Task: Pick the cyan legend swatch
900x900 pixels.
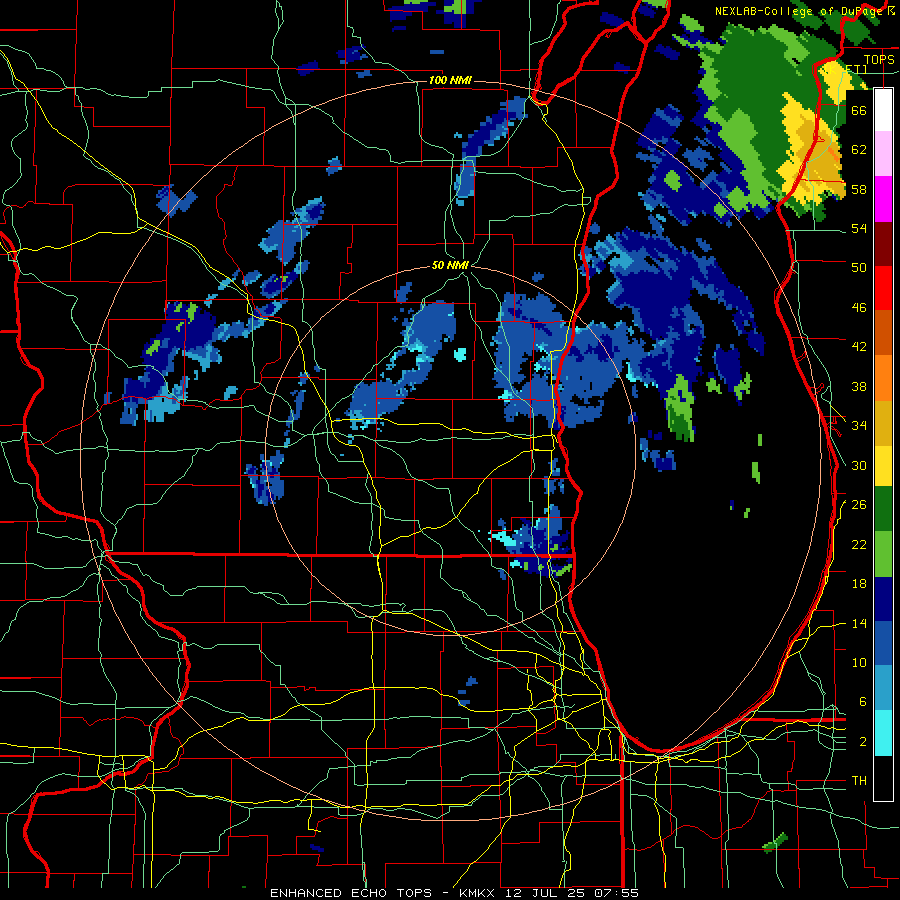Action: [x=883, y=734]
